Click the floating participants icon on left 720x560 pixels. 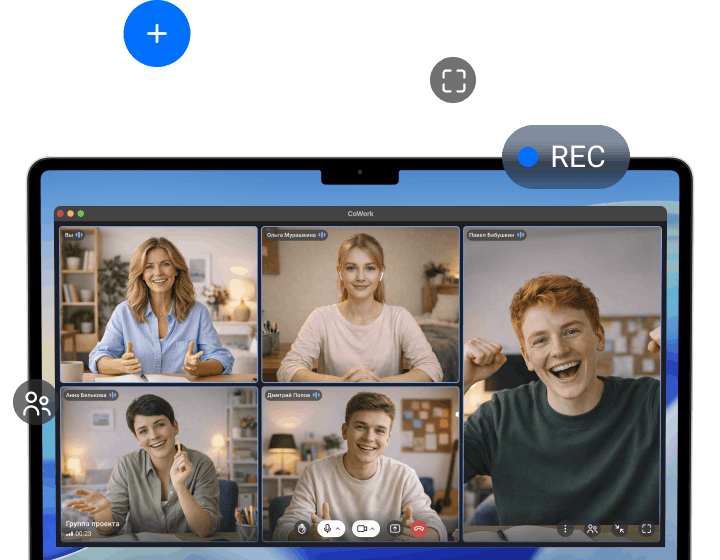tap(36, 403)
